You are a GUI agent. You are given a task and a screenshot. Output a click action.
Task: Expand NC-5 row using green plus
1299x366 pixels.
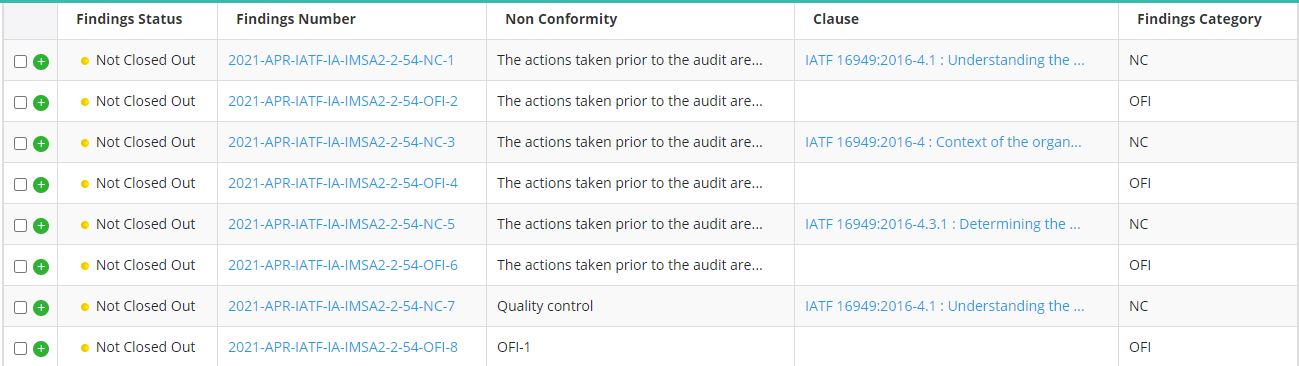coord(41,225)
